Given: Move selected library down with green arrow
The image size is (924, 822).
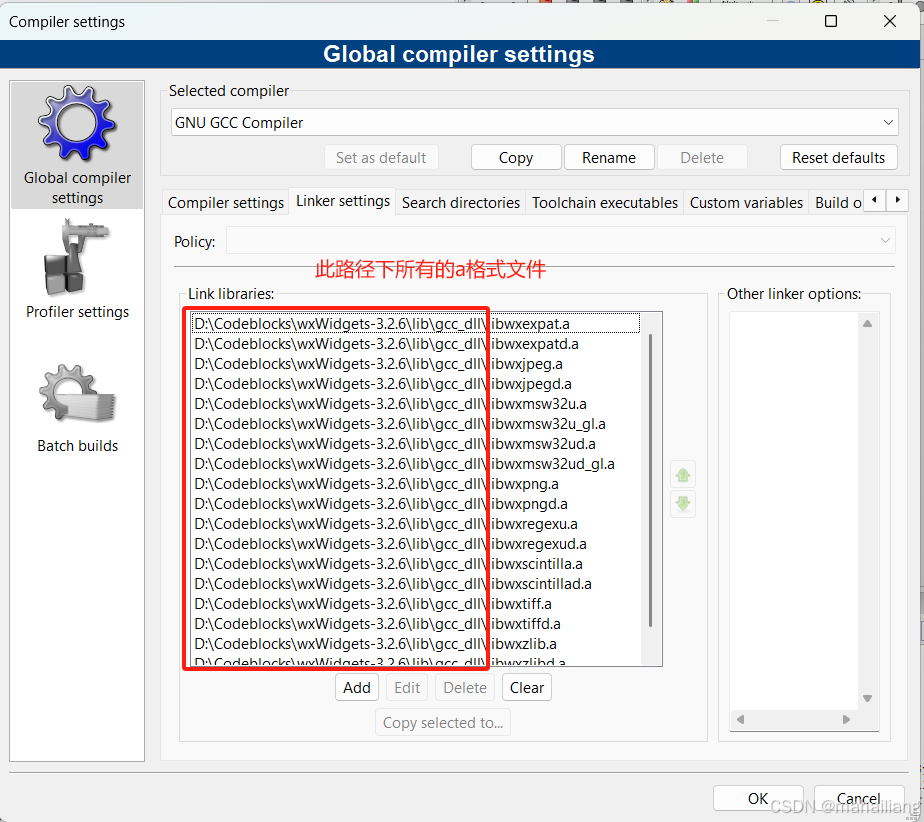Looking at the screenshot, I should point(683,504).
